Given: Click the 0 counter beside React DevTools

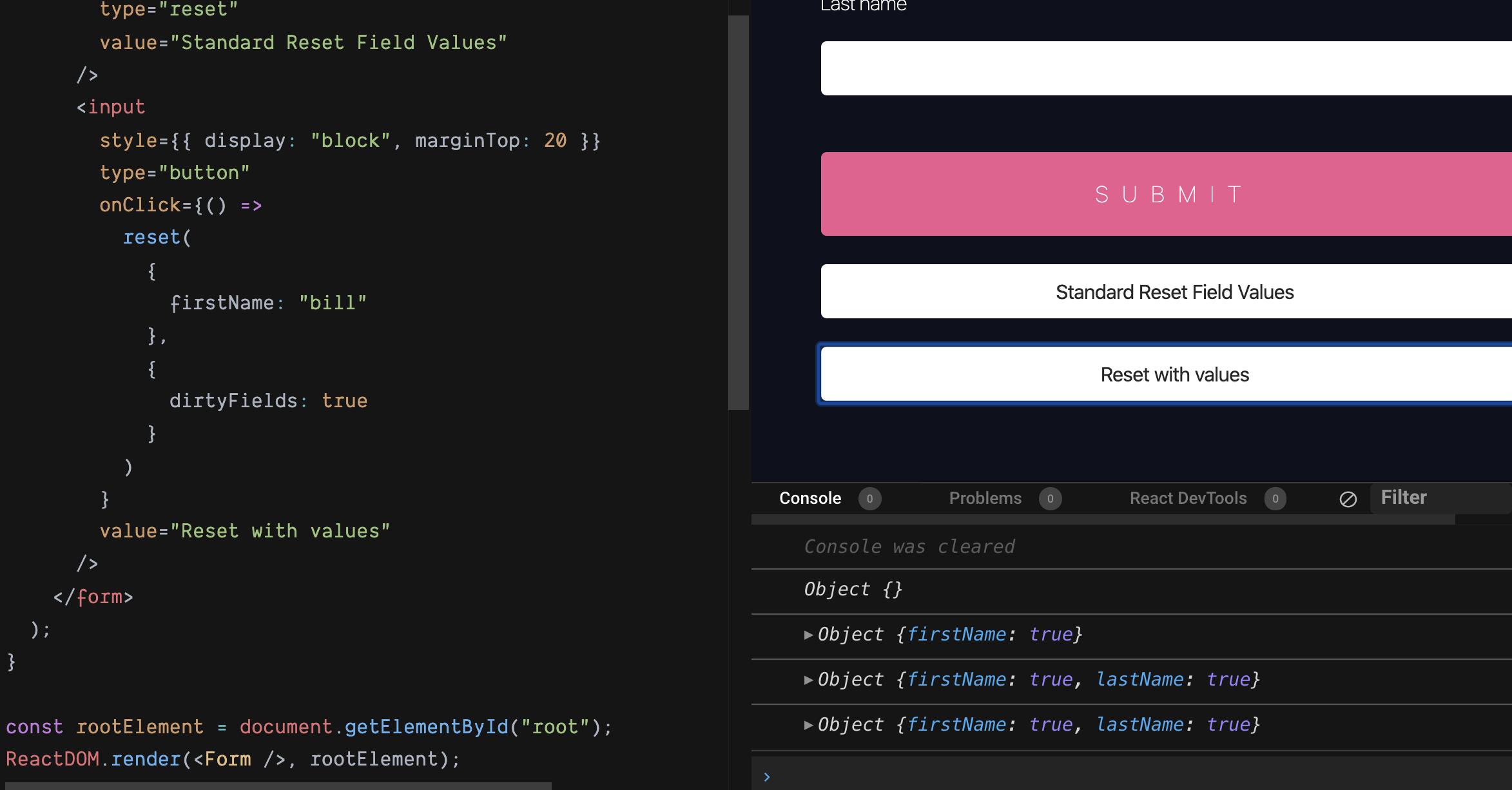Looking at the screenshot, I should tap(1275, 498).
